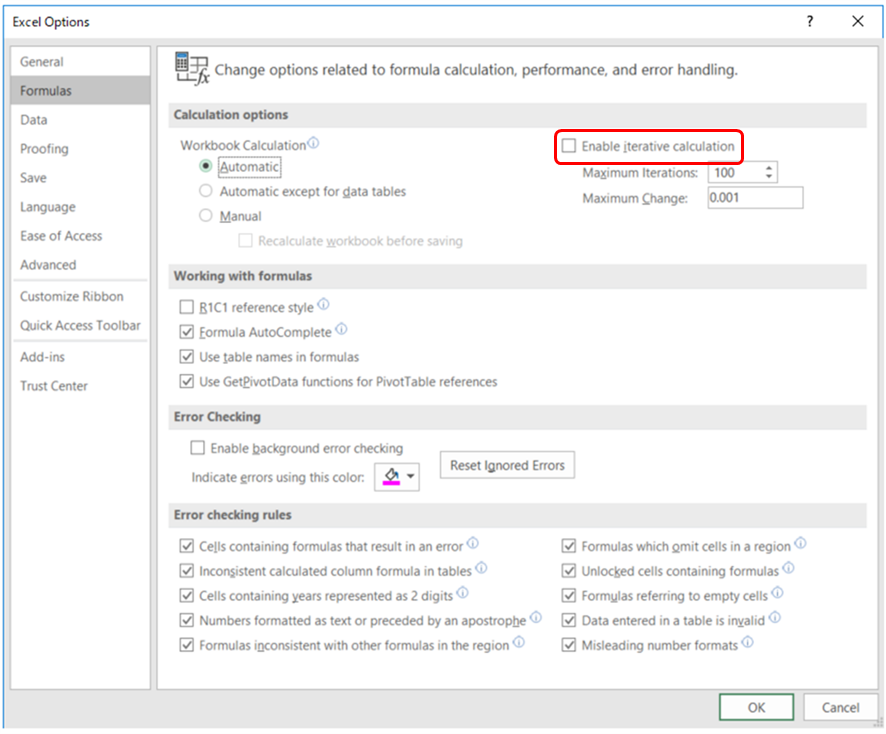Uncheck Misleading number formats
Viewport: 886px width, 734px height.
tap(569, 645)
